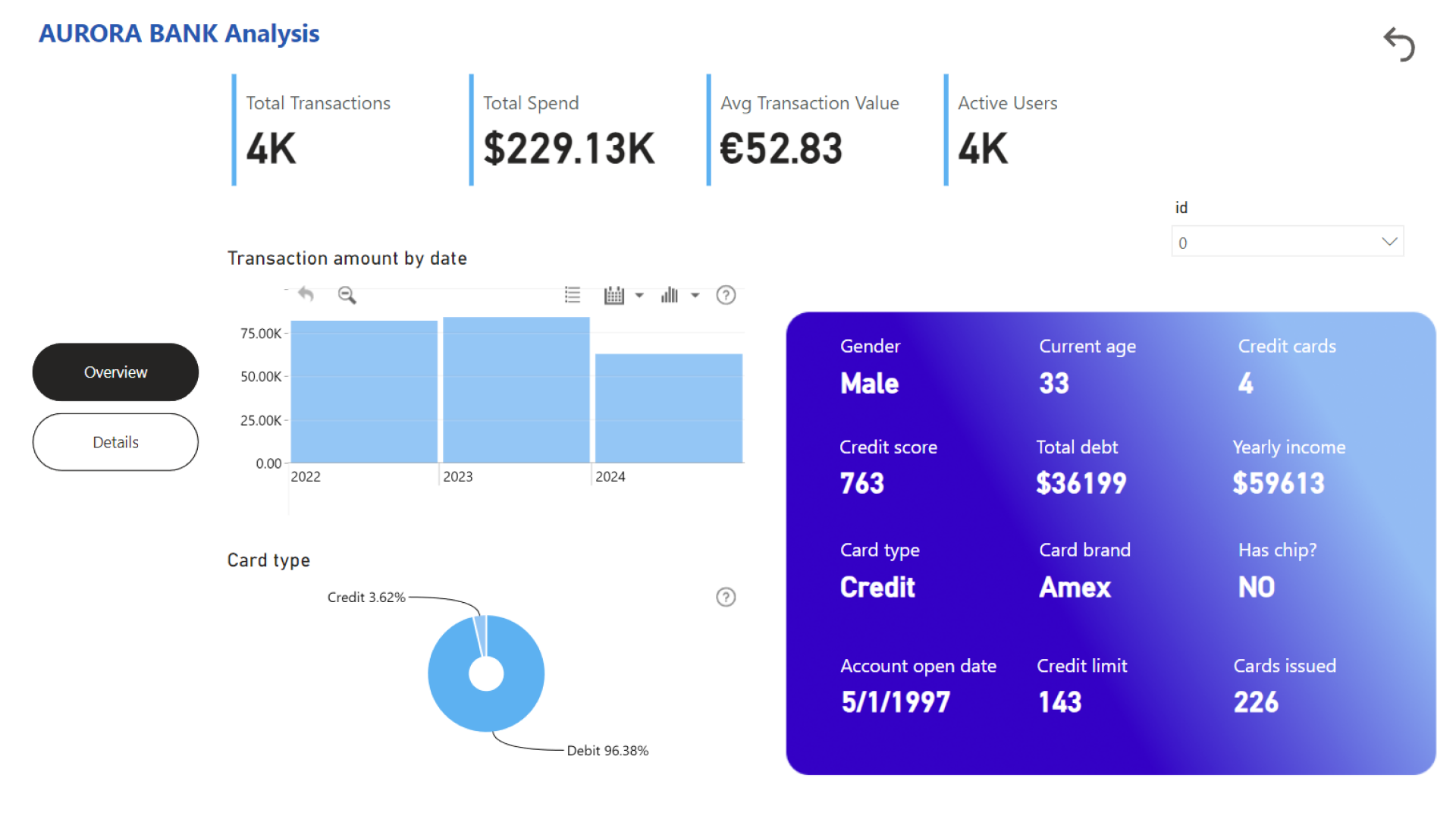Click the undo arrow in chart toolbar
The image size is (1456, 819).
[306, 294]
